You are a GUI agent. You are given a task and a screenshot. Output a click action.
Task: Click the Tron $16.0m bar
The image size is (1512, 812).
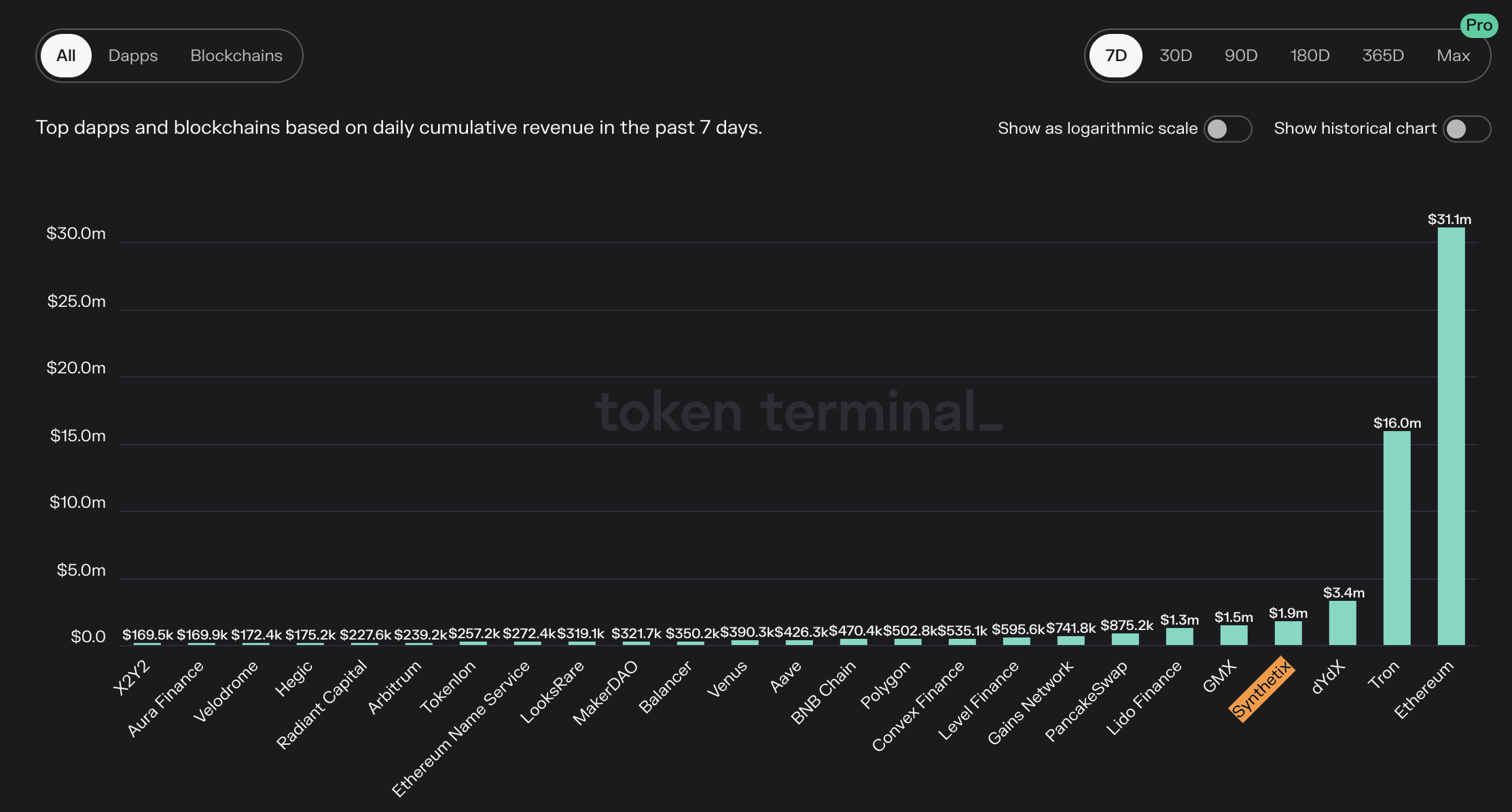(x=1397, y=536)
